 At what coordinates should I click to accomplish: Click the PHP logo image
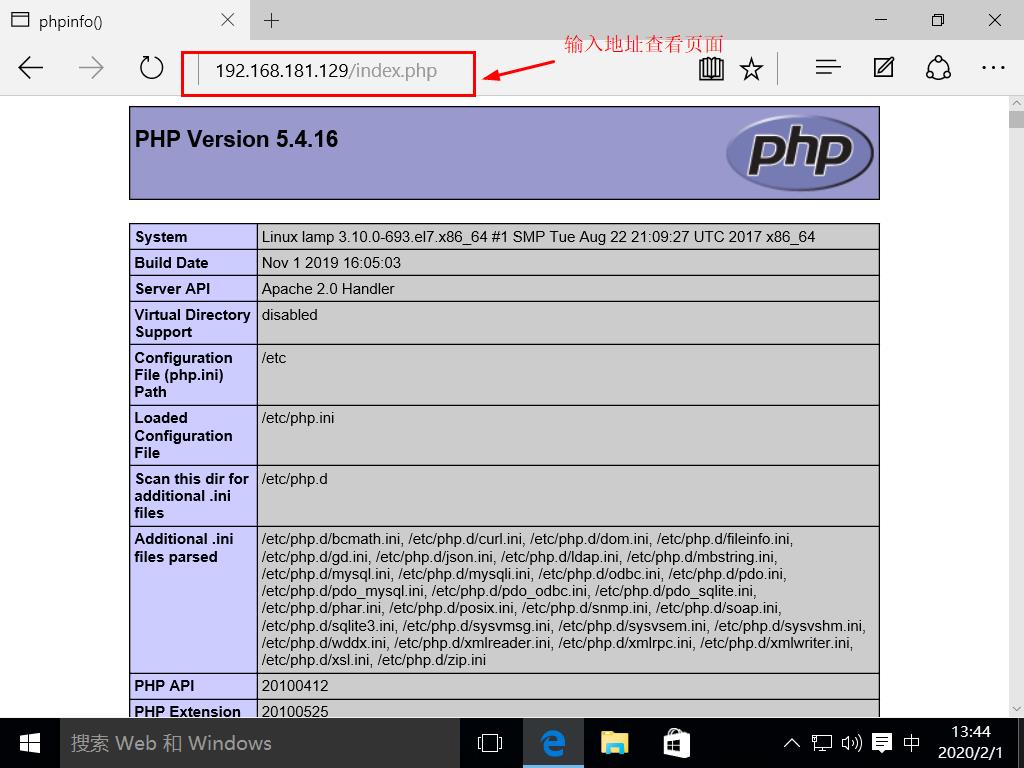799,153
